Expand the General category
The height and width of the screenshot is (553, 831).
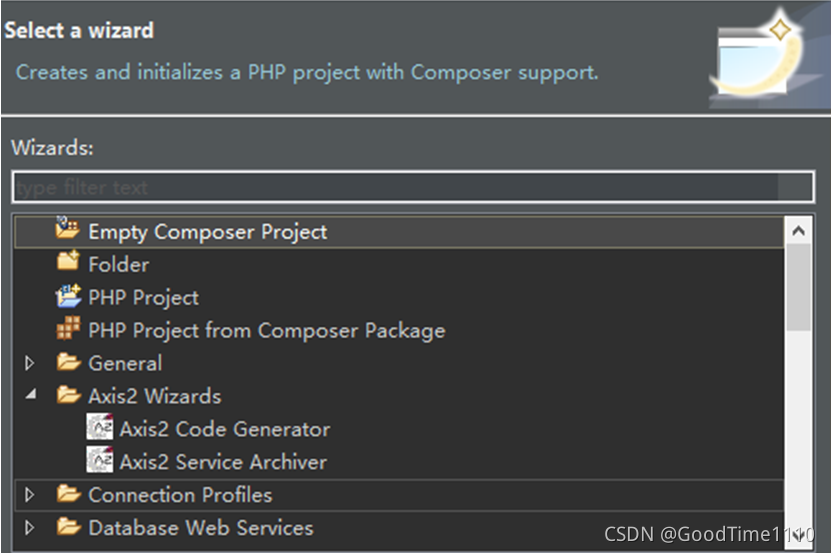30,363
